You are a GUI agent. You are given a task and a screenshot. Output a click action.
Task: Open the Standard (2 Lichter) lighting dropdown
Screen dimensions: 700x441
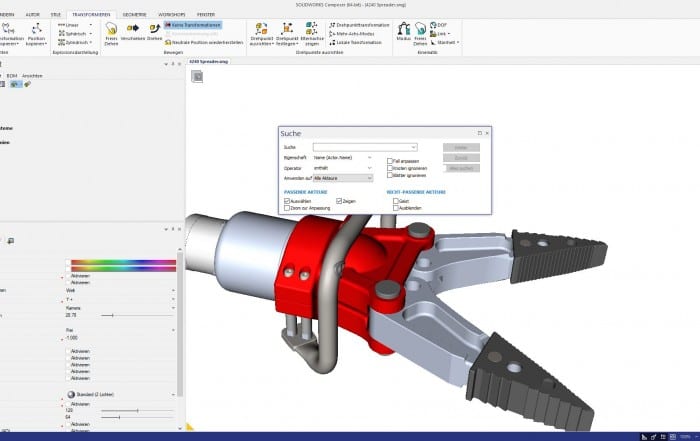pyautogui.click(x=120, y=395)
